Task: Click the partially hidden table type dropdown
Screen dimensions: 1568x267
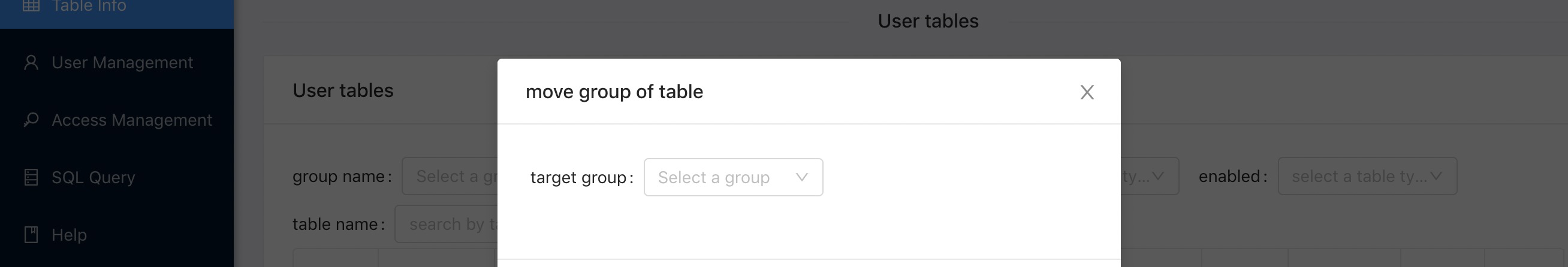Action: (x=1149, y=176)
